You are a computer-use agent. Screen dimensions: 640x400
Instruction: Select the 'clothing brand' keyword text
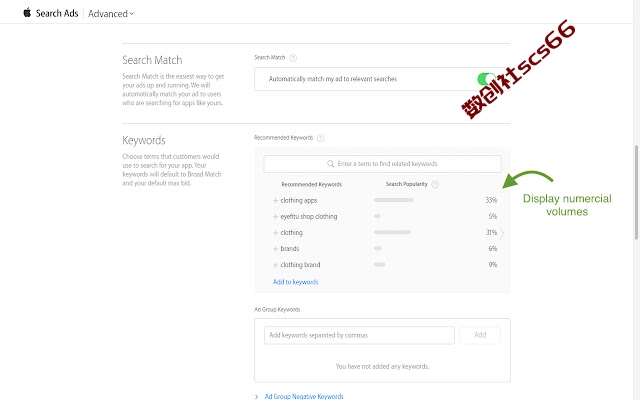click(300, 265)
